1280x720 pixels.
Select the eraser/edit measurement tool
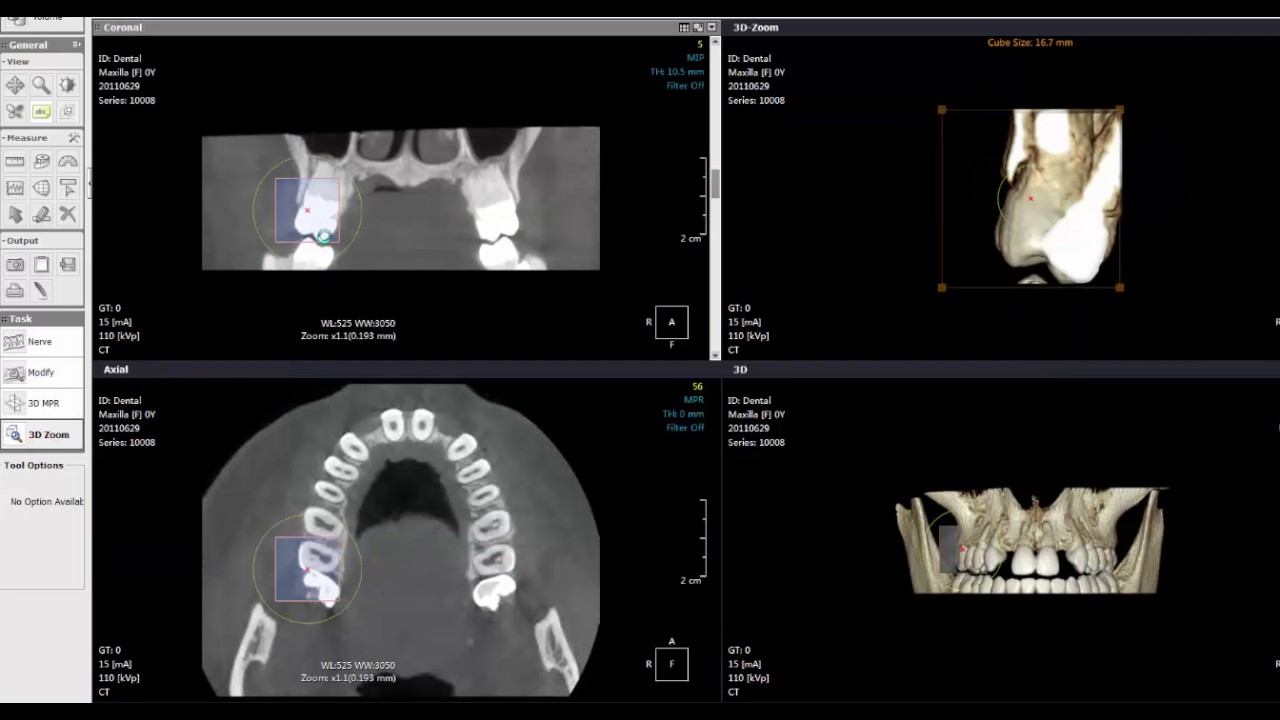click(x=41, y=215)
